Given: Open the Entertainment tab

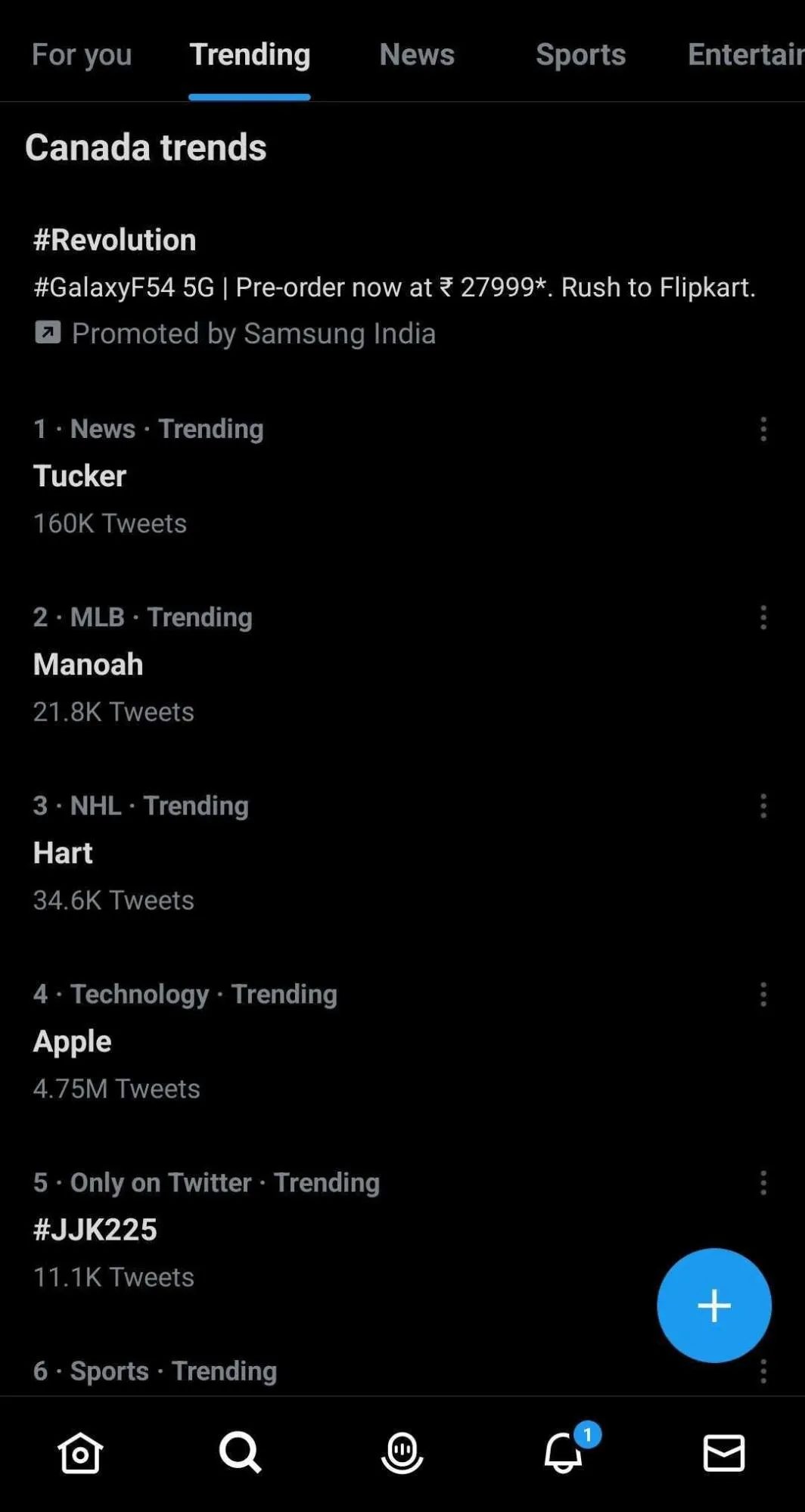Looking at the screenshot, I should 745,54.
